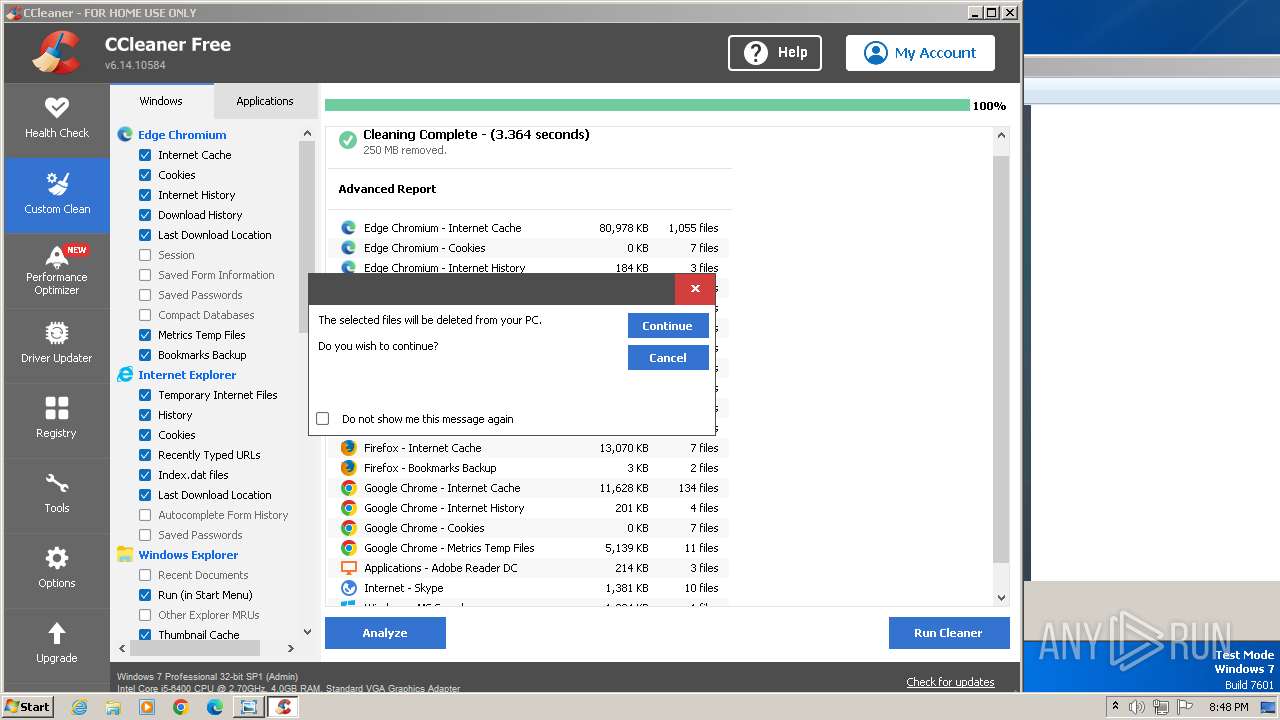This screenshot has width=1280, height=720.
Task: Enable Compact Databases checkbox
Action: click(145, 315)
